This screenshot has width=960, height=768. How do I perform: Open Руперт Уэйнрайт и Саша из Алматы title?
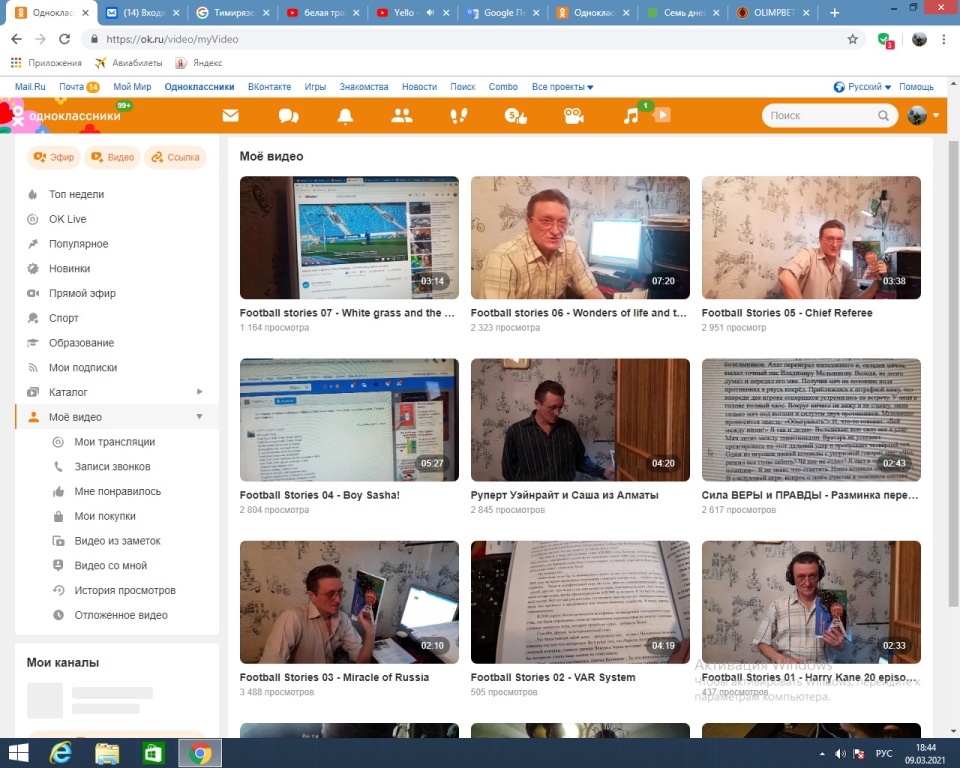[x=564, y=495]
